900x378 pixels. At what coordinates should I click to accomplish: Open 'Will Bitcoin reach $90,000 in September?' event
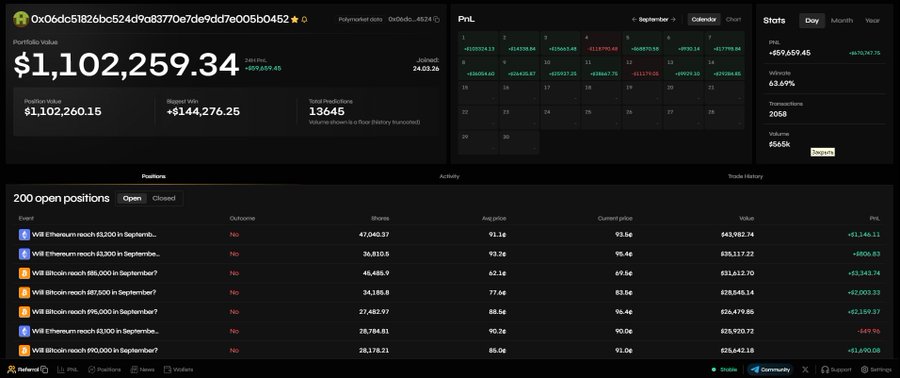[95, 350]
